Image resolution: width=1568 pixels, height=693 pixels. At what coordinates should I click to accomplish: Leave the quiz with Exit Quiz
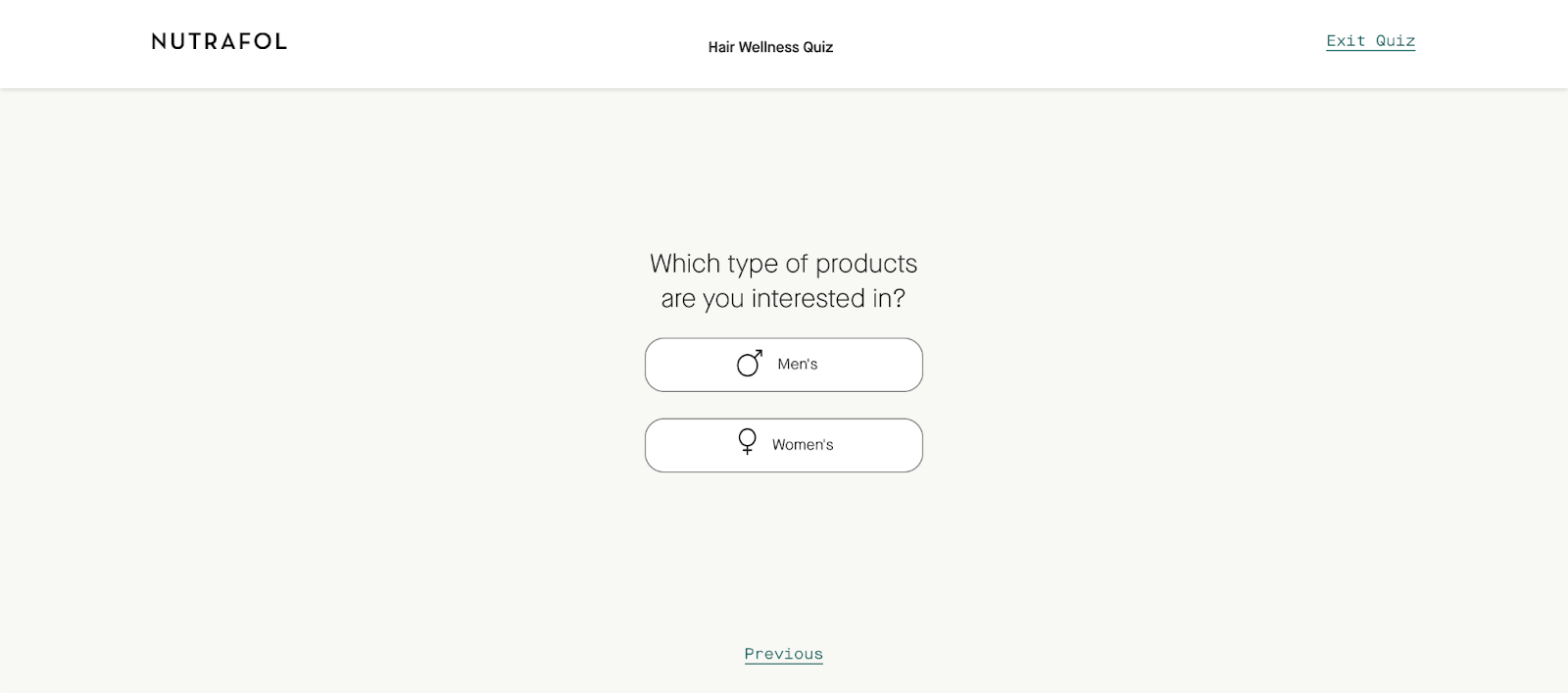tap(1370, 40)
